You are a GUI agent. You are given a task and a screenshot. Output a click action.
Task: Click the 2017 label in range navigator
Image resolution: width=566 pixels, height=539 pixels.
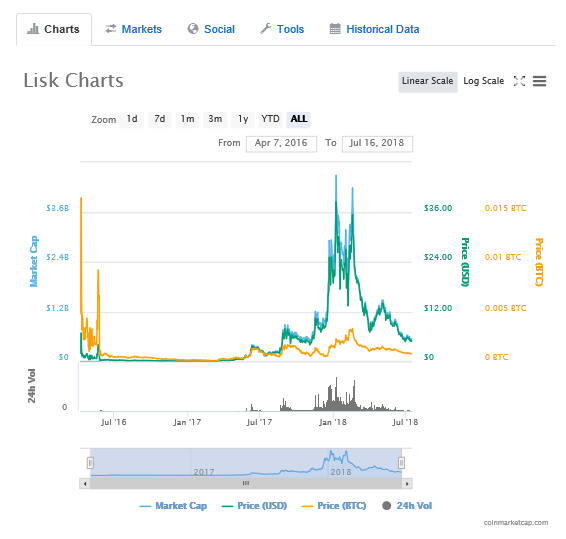[204, 472]
